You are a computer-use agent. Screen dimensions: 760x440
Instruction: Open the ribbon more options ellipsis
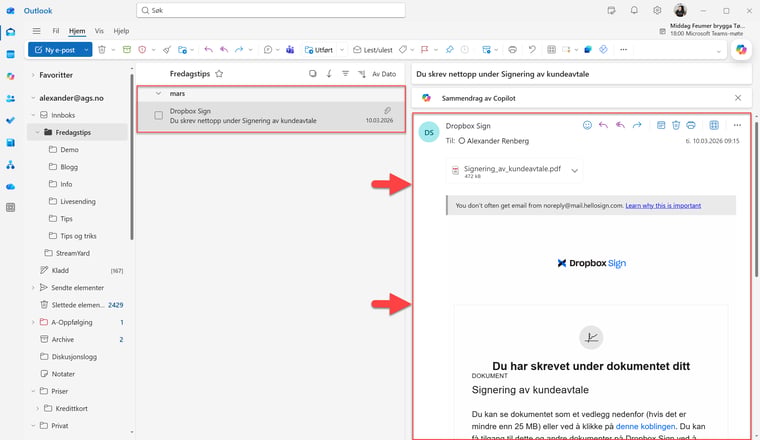click(623, 49)
